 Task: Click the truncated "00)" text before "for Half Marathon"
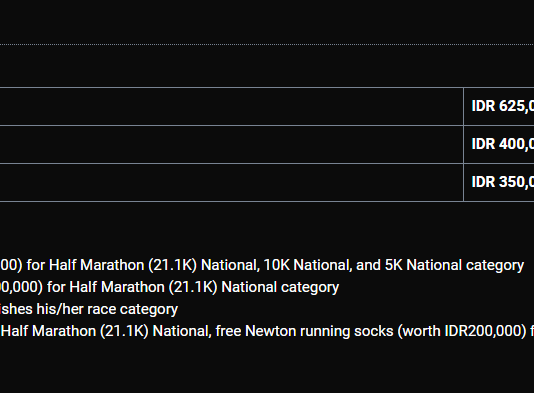pos(11,265)
